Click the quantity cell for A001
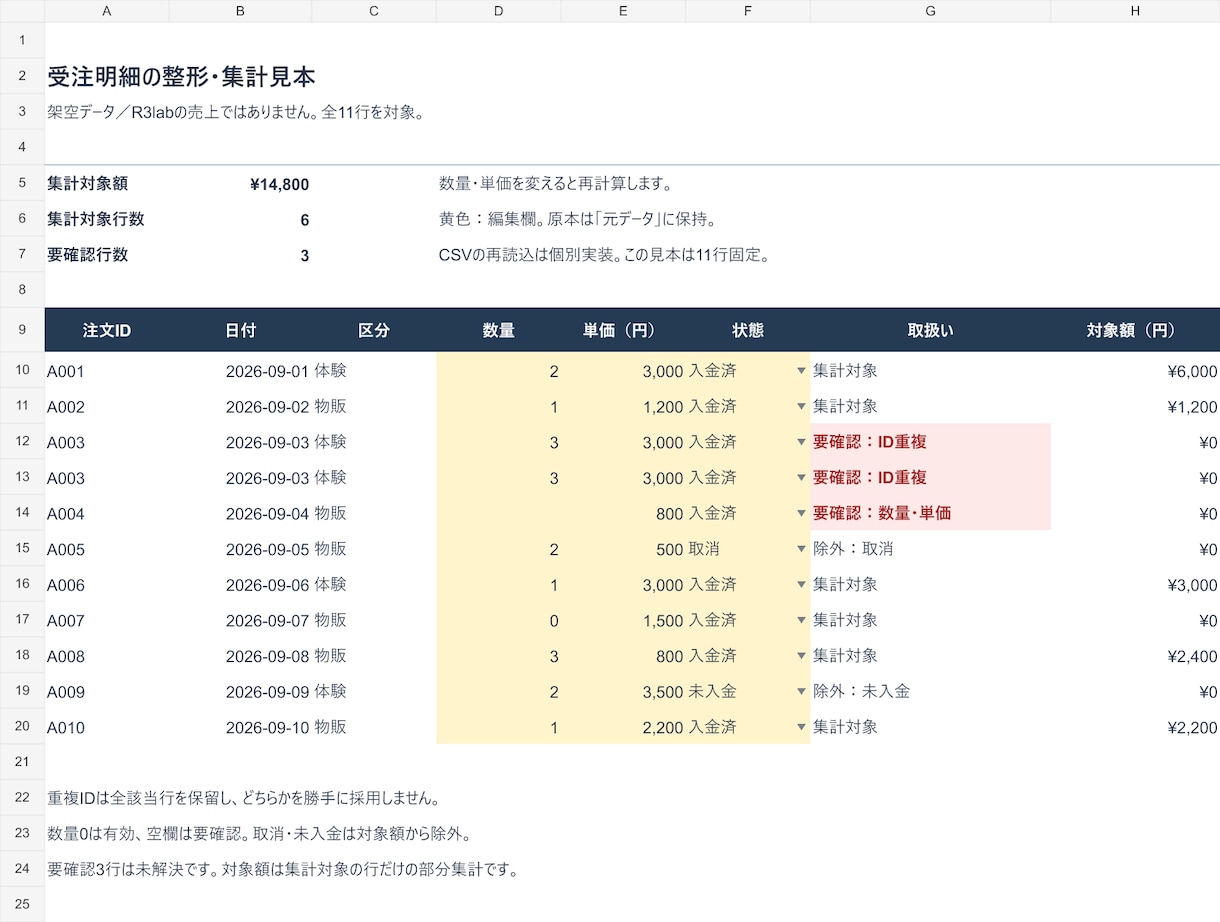 click(x=499, y=371)
